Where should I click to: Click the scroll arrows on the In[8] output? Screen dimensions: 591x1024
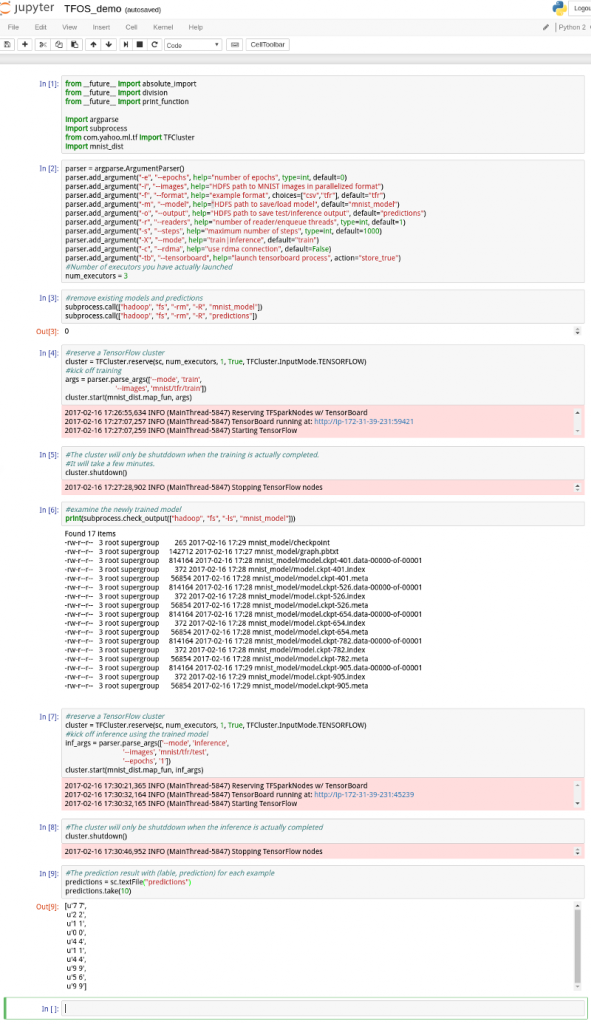(x=577, y=852)
